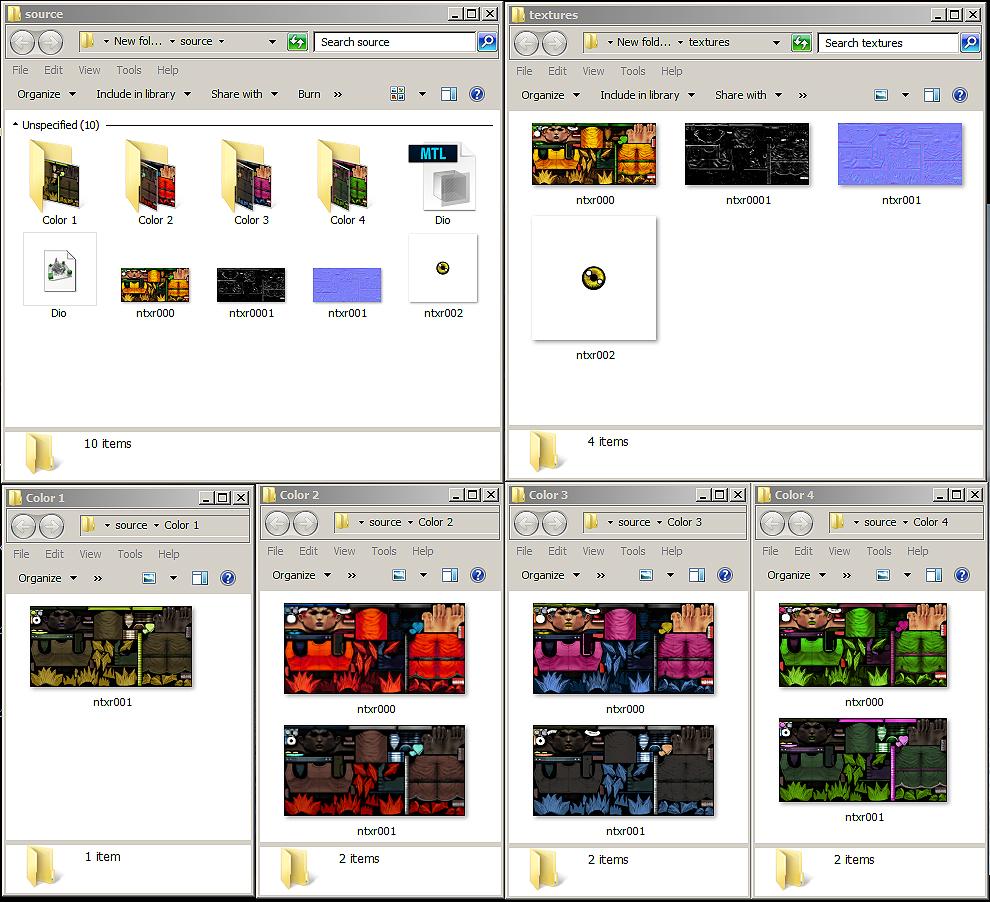990x902 pixels.
Task: Toggle the preview pane in source window
Action: [x=449, y=94]
